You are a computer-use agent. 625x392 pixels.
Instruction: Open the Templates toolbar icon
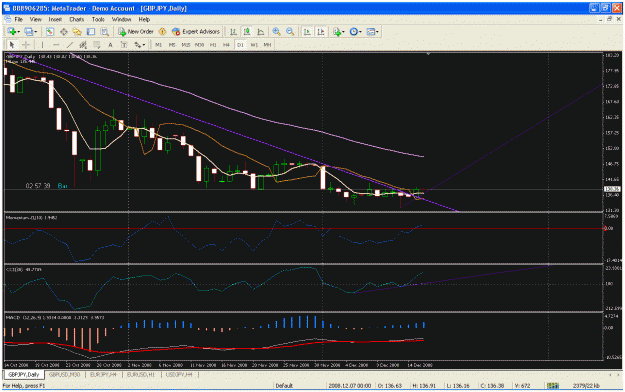tap(371, 32)
